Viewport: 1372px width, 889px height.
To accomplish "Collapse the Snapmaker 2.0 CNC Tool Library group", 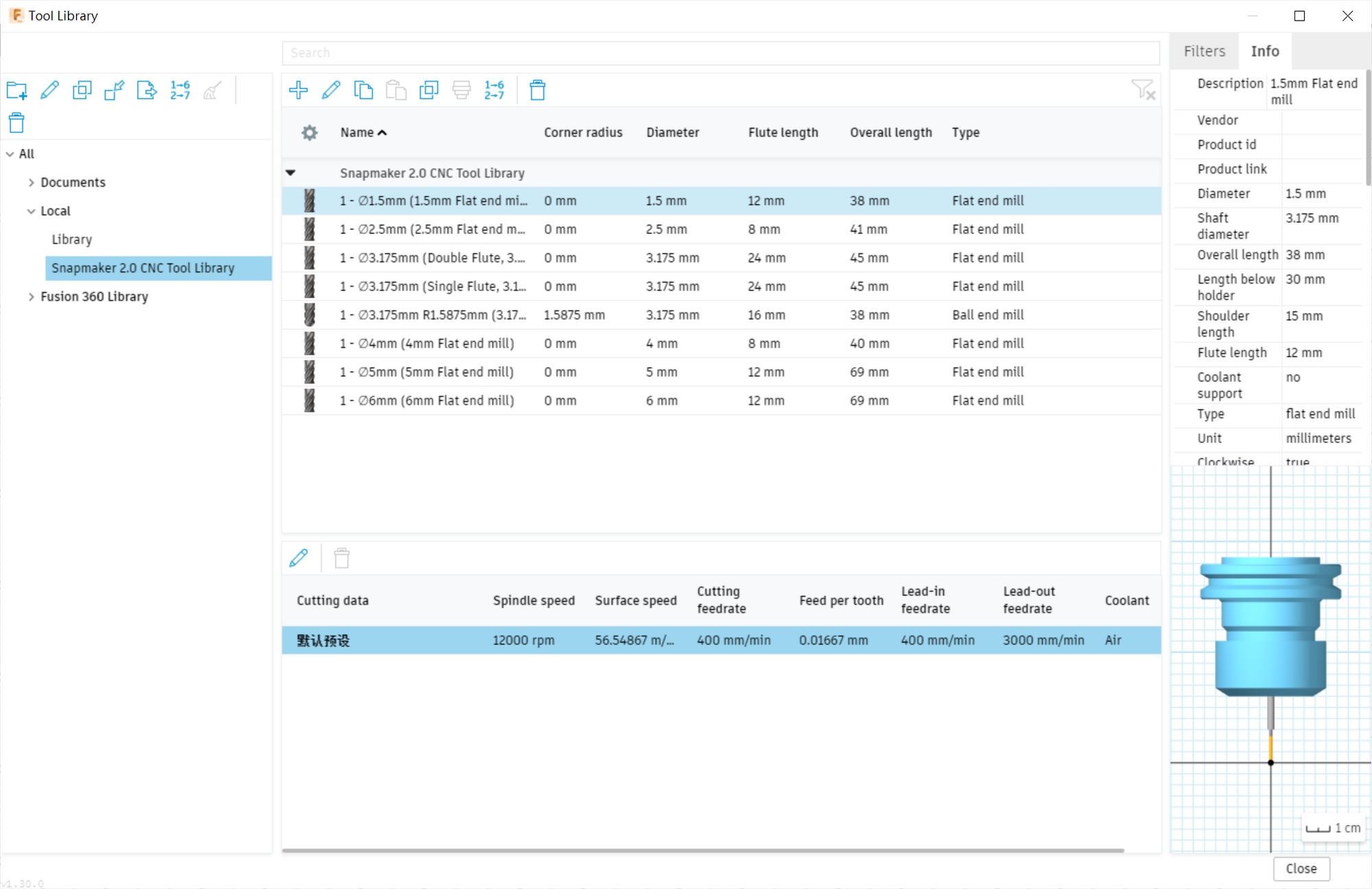I will click(291, 172).
